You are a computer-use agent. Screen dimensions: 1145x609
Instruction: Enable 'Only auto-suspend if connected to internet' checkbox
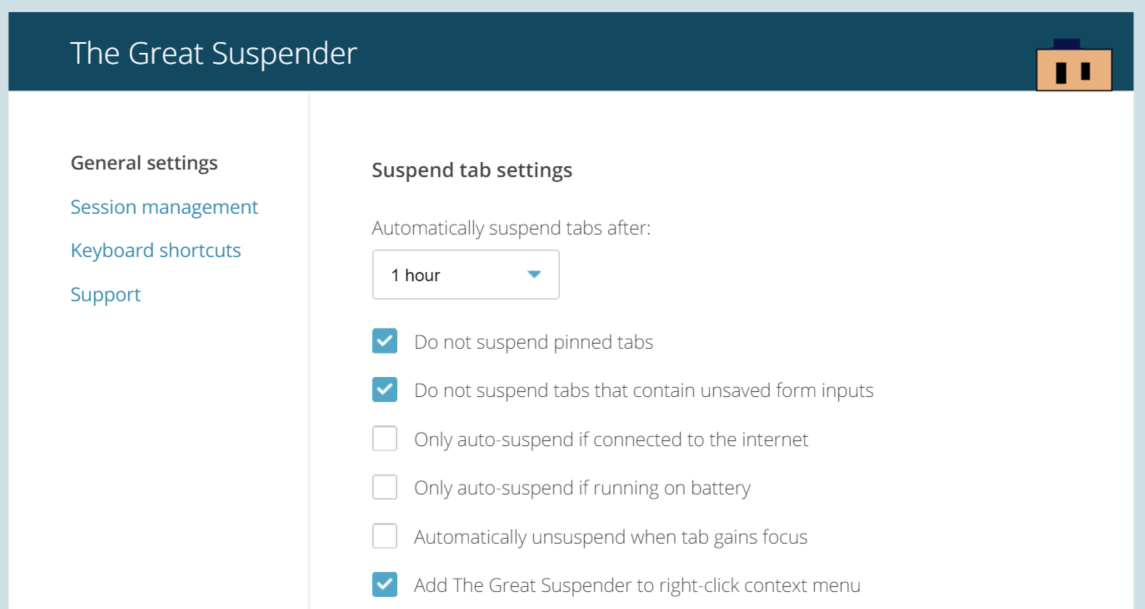(385, 439)
